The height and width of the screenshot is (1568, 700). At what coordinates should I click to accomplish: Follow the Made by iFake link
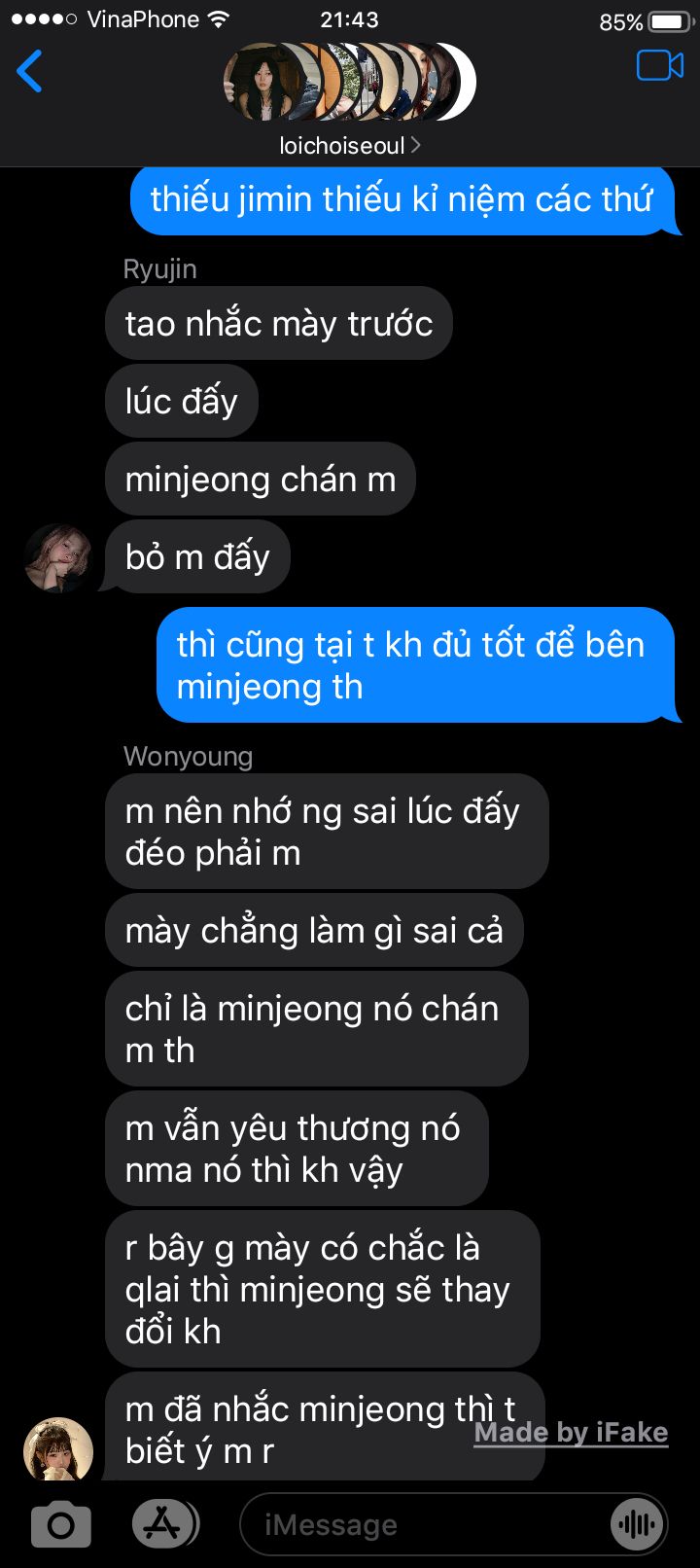pos(571,1433)
